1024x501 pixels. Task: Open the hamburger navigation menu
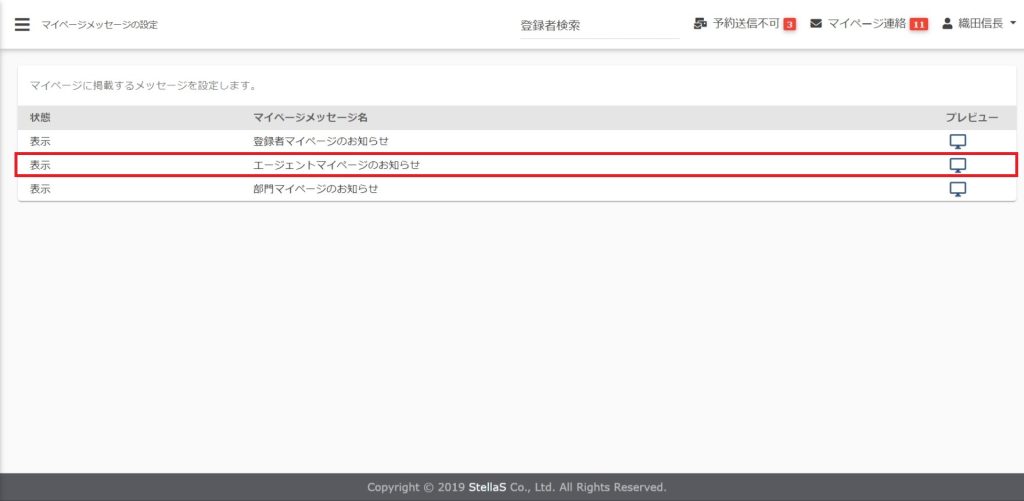(22, 24)
